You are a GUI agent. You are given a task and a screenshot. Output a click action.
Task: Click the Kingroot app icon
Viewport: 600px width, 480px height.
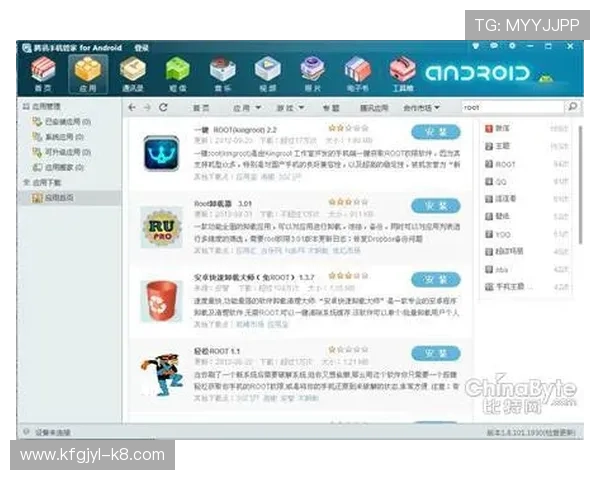161,153
